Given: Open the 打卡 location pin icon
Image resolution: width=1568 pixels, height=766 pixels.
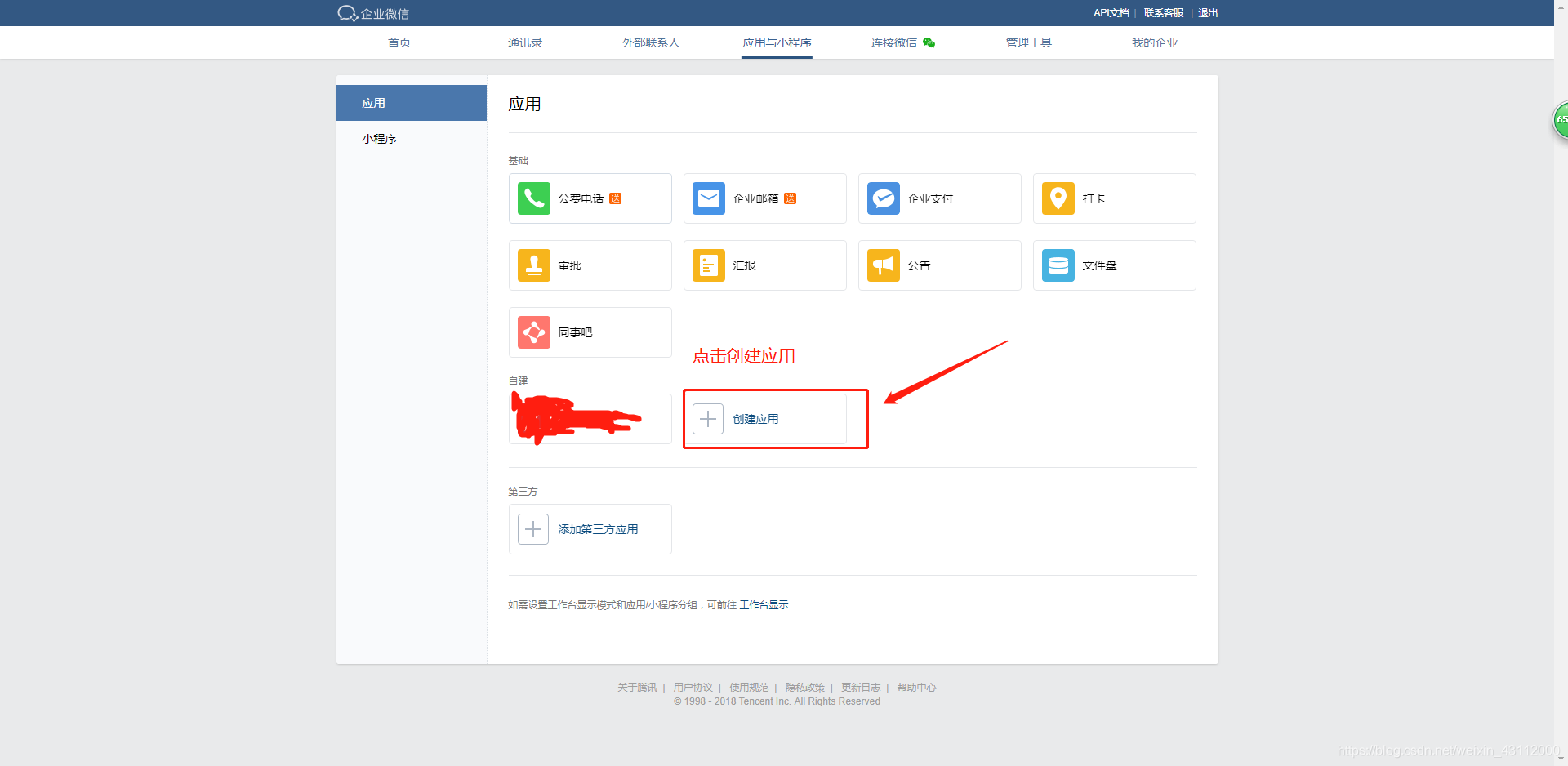Looking at the screenshot, I should coord(1058,198).
